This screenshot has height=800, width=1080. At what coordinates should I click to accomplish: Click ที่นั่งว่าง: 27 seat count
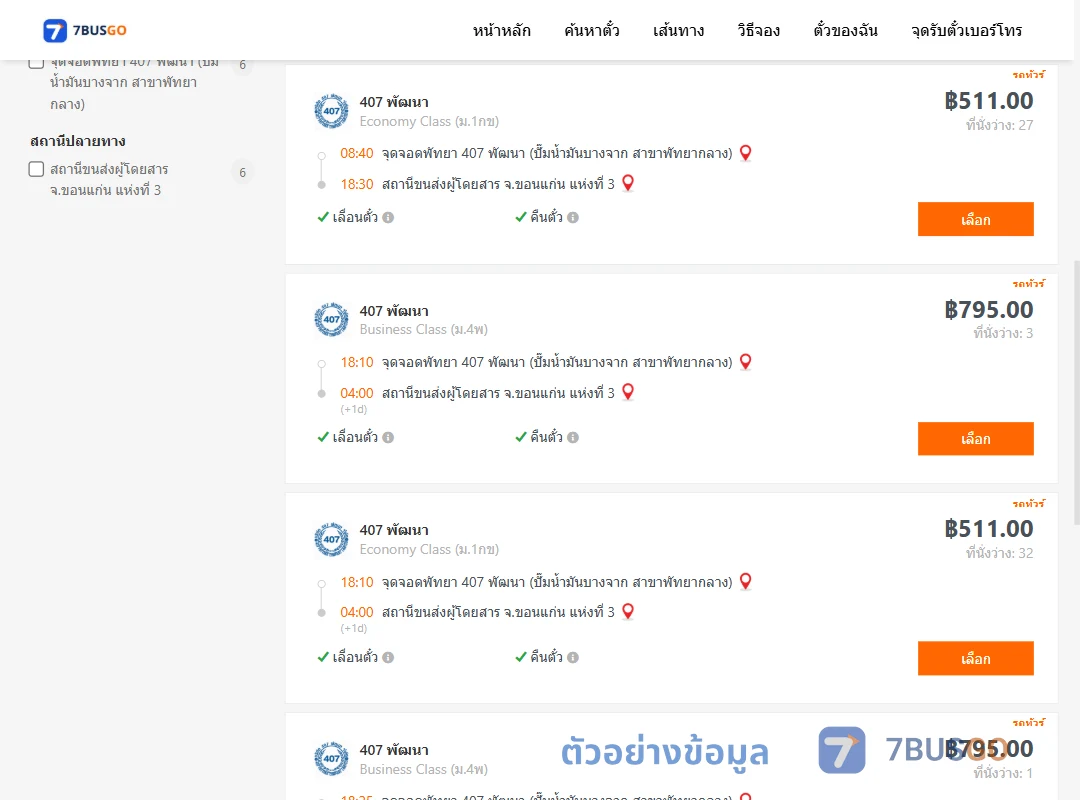tap(999, 125)
